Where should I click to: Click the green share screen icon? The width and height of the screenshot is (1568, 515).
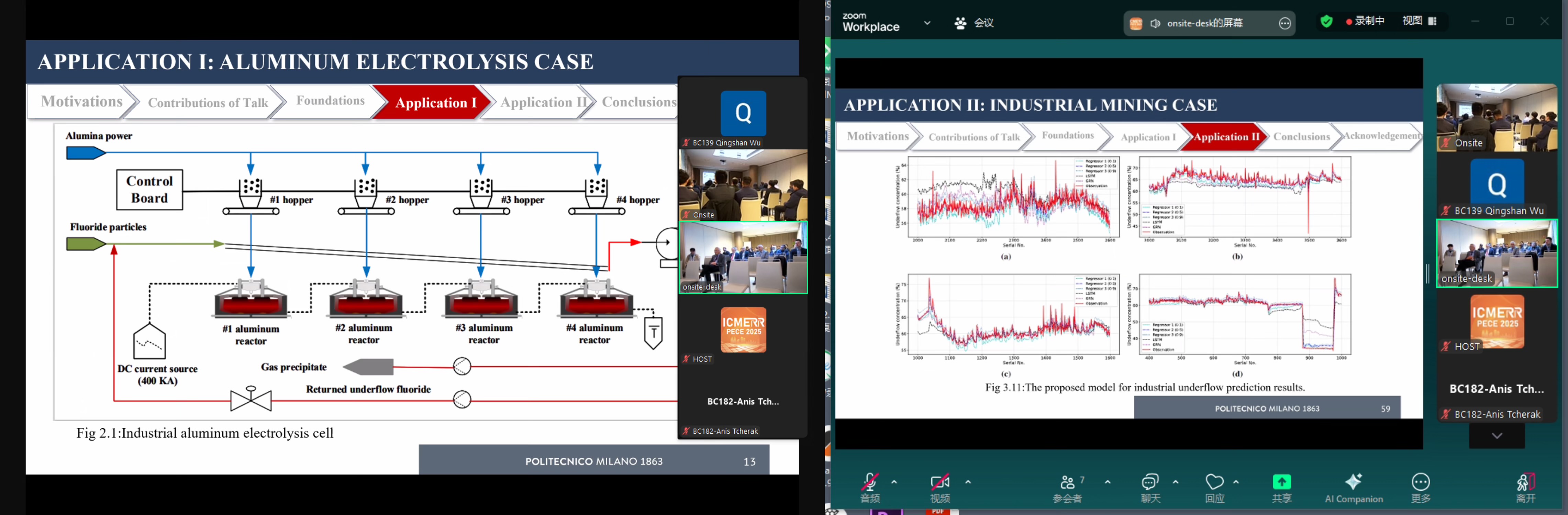point(1281,483)
